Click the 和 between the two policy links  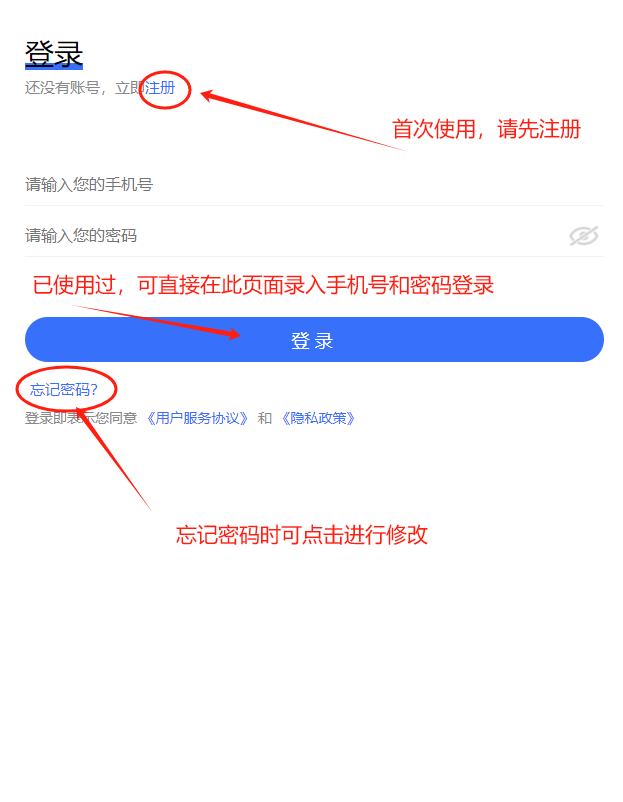pos(265,418)
